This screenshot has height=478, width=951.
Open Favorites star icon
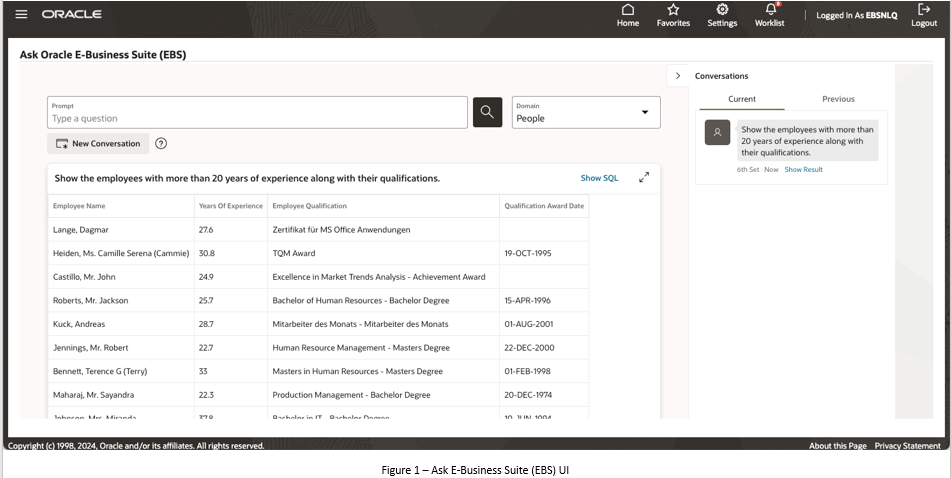673,10
